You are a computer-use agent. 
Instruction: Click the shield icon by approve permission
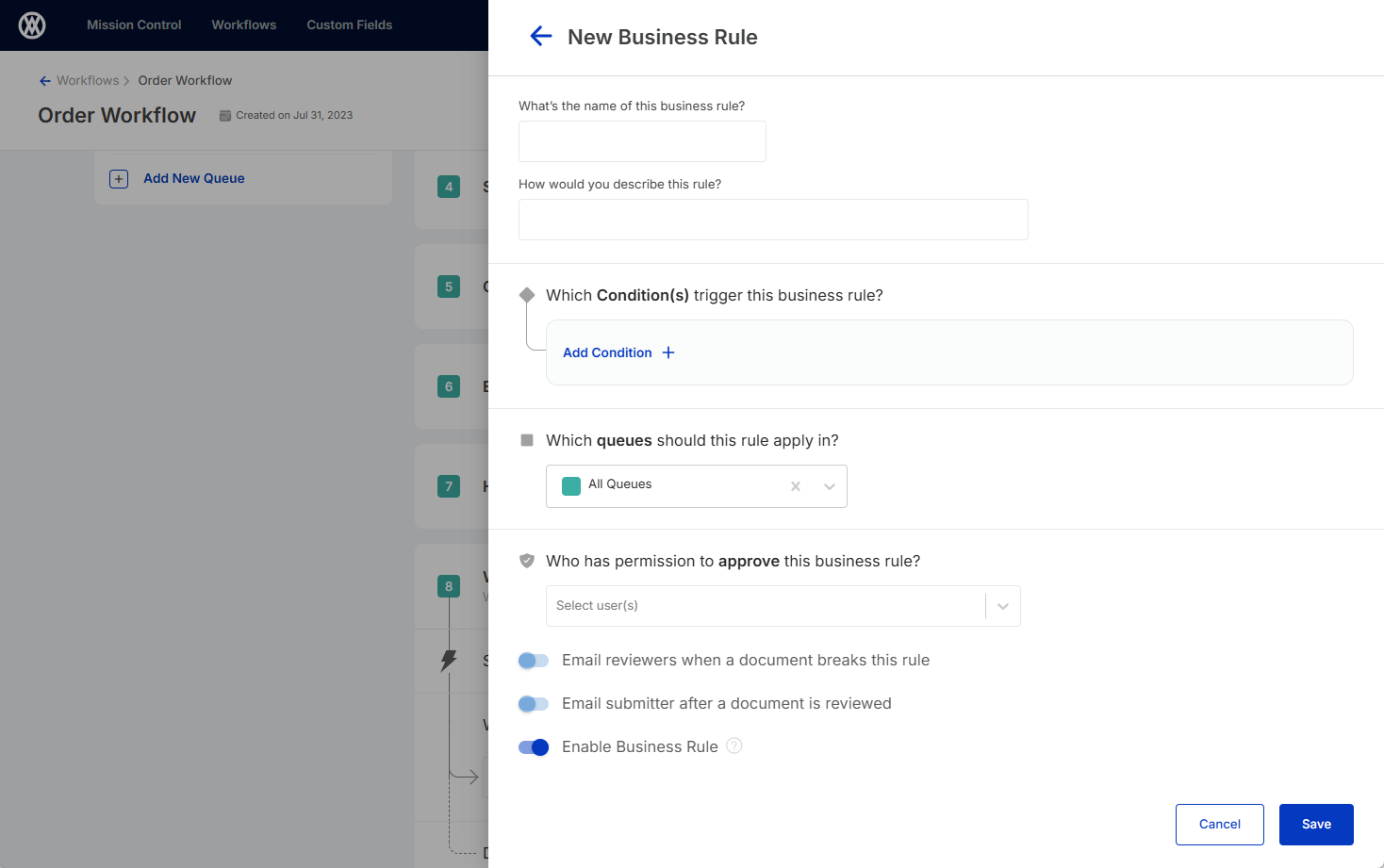[527, 561]
